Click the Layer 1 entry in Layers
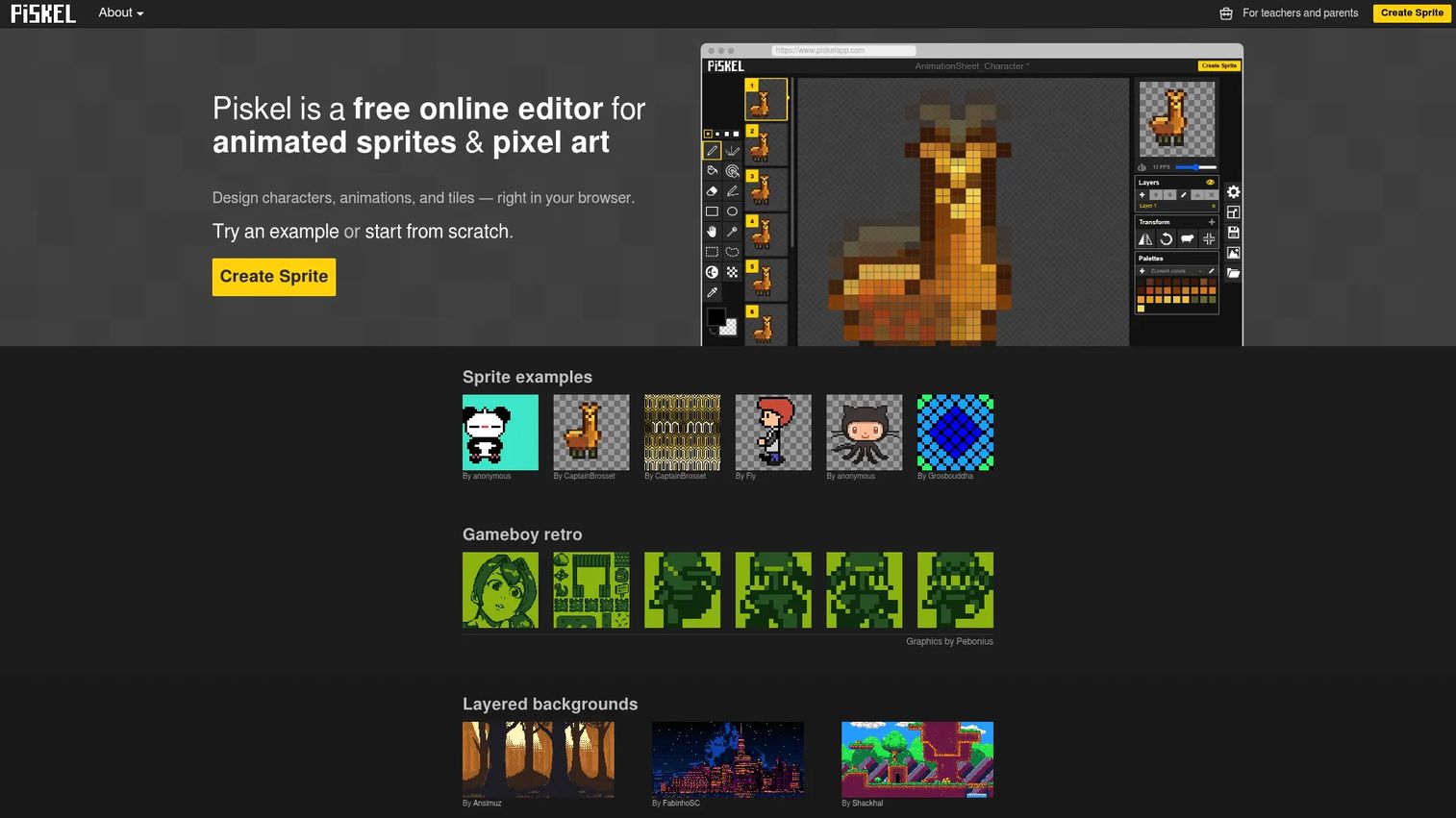Screen dimensions: 1456x818 [1177, 206]
